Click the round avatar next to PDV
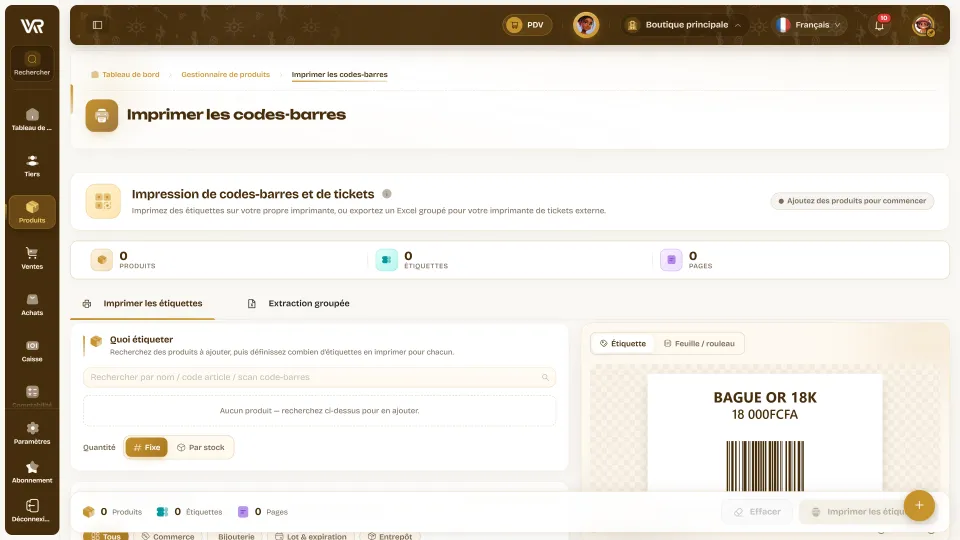 click(586, 25)
